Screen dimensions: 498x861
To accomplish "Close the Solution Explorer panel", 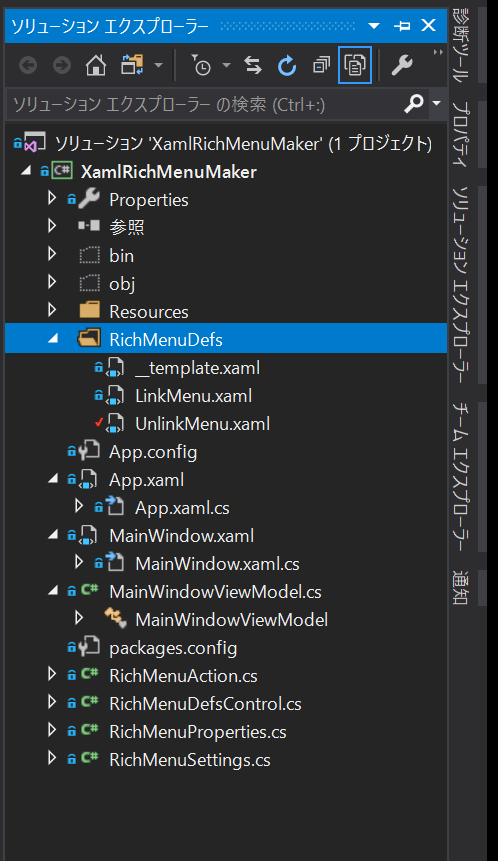I will [428, 25].
